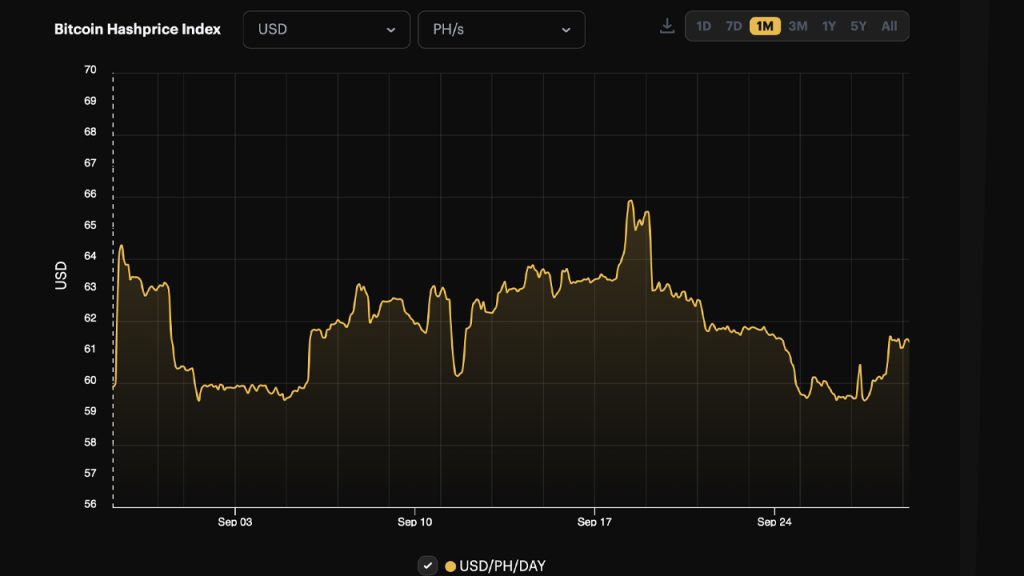Switch to the 5Y time range
The image size is (1024, 576).
tap(858, 26)
